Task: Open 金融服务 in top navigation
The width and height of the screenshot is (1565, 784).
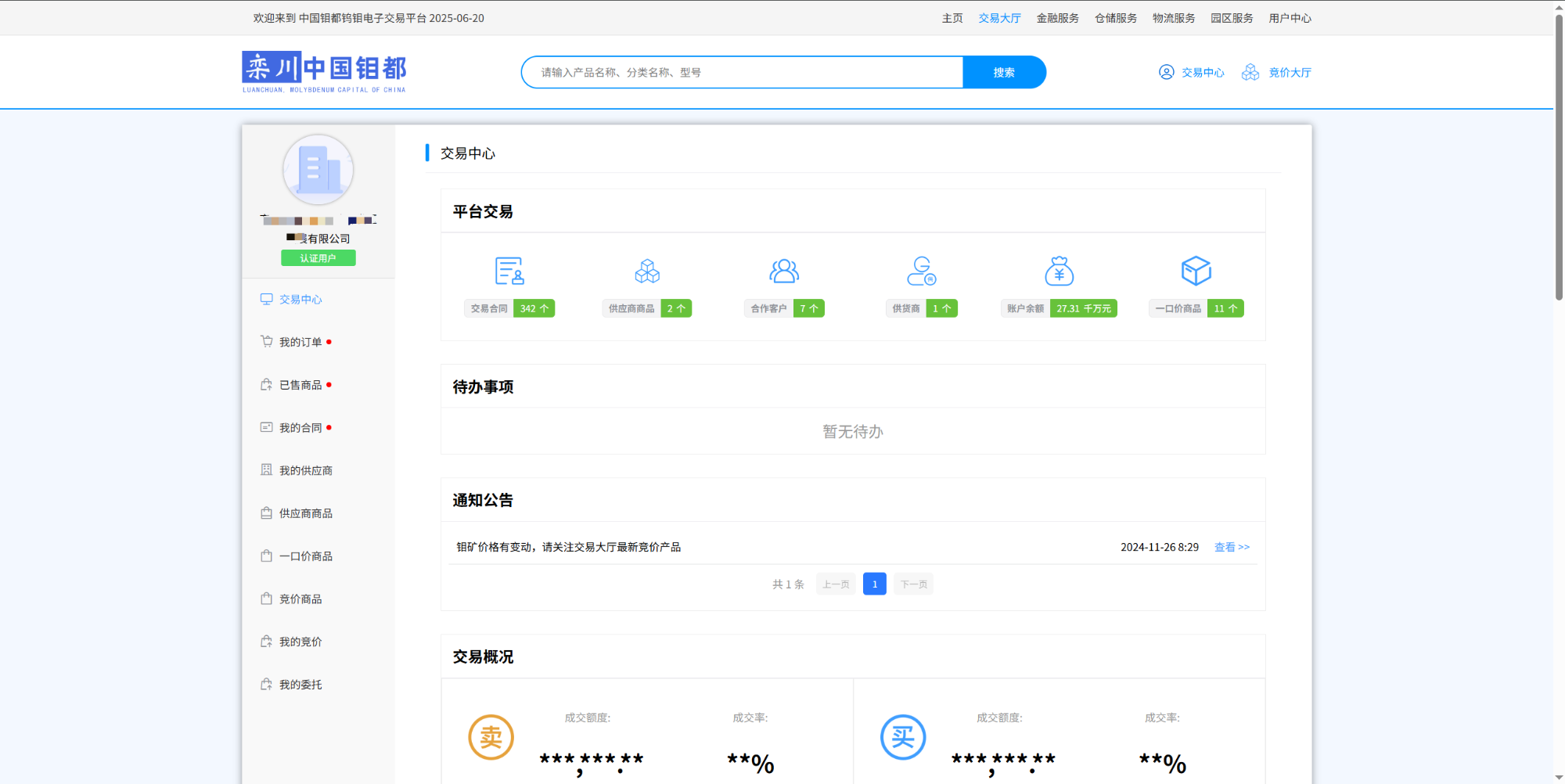Action: click(1057, 18)
